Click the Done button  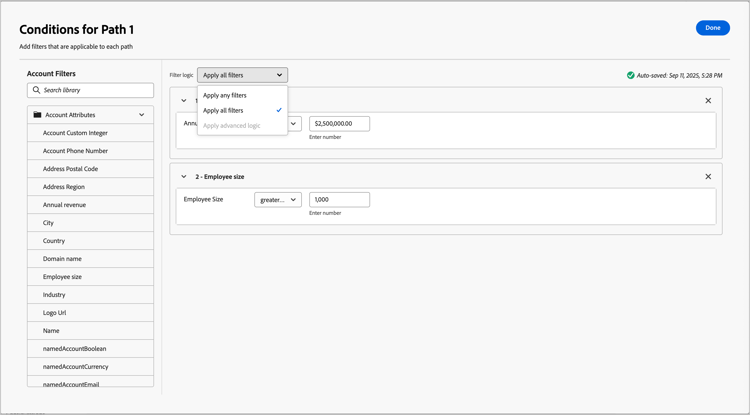click(712, 28)
